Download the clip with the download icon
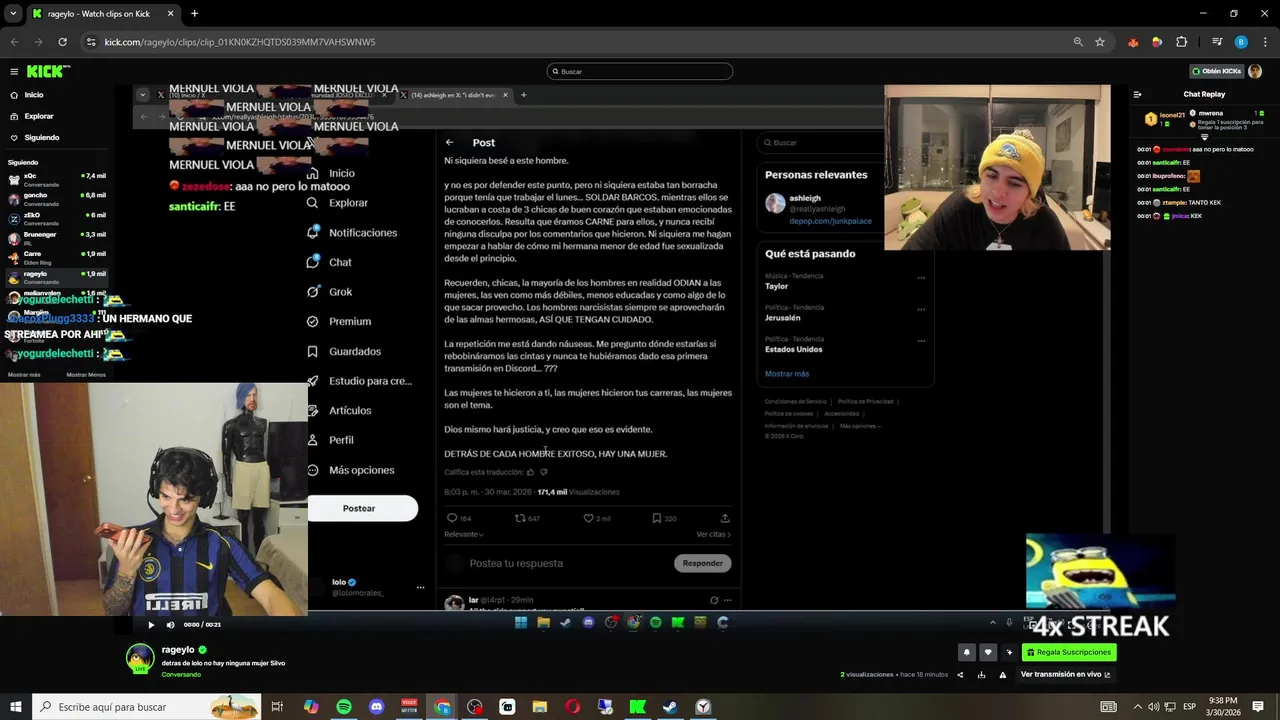This screenshot has width=1280, height=720. pyautogui.click(x=982, y=675)
